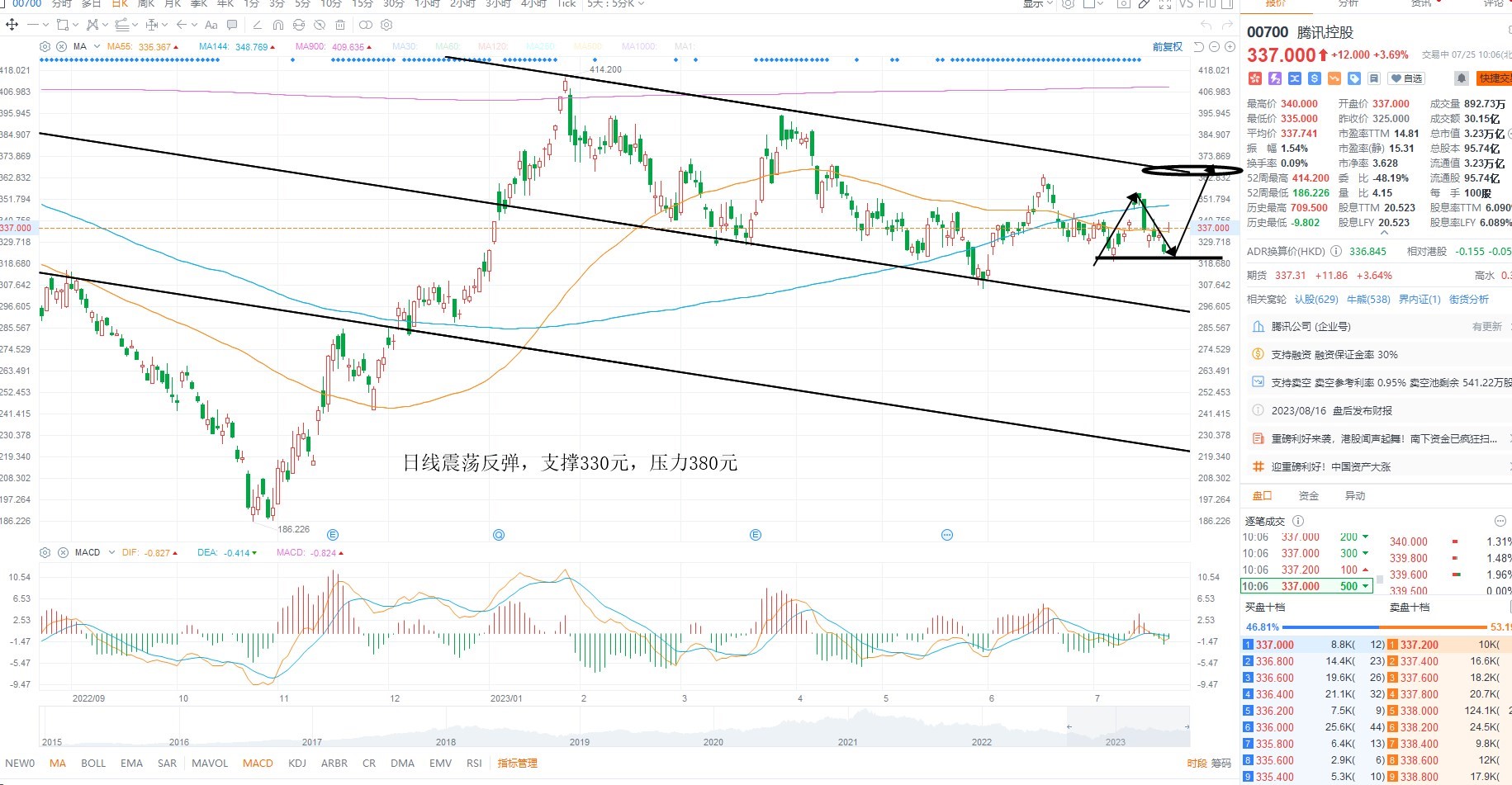Open 腾讯公司 (企业号) profile row
The image size is (1512, 785).
click(x=1376, y=327)
